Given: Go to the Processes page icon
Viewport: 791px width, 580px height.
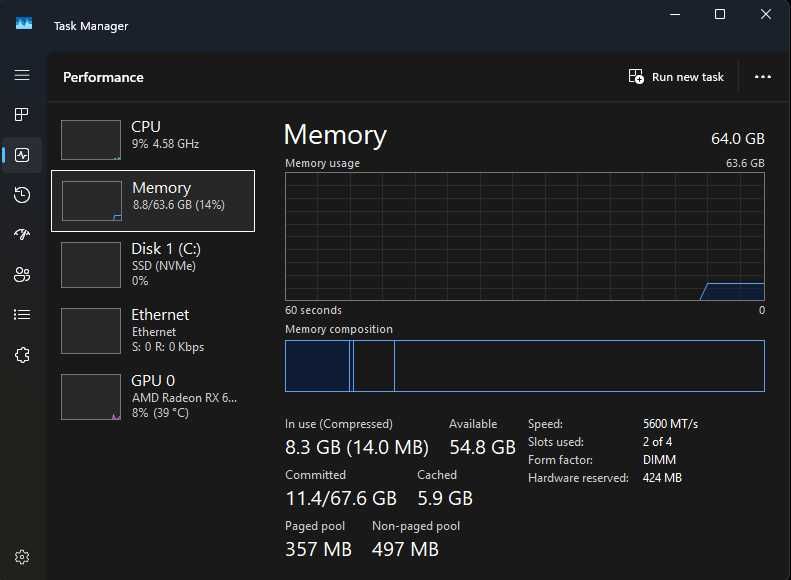Looking at the screenshot, I should click(22, 115).
